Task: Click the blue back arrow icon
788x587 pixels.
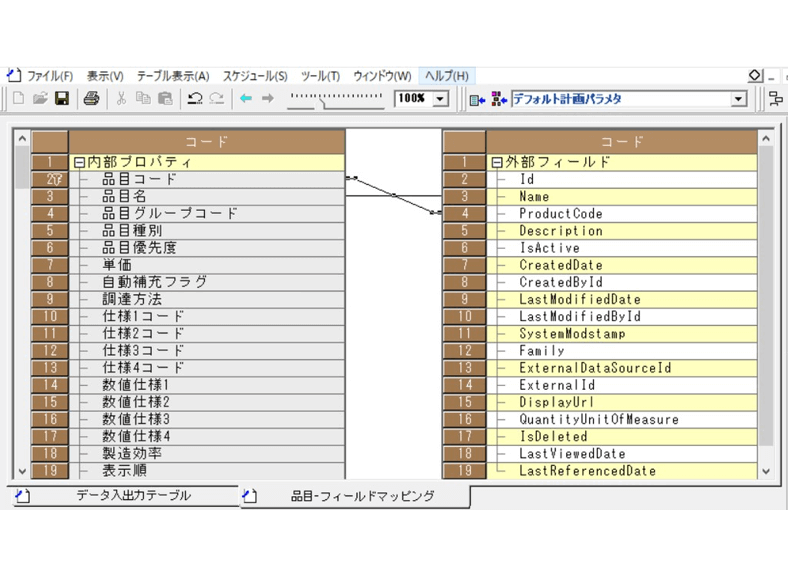Action: point(245,99)
